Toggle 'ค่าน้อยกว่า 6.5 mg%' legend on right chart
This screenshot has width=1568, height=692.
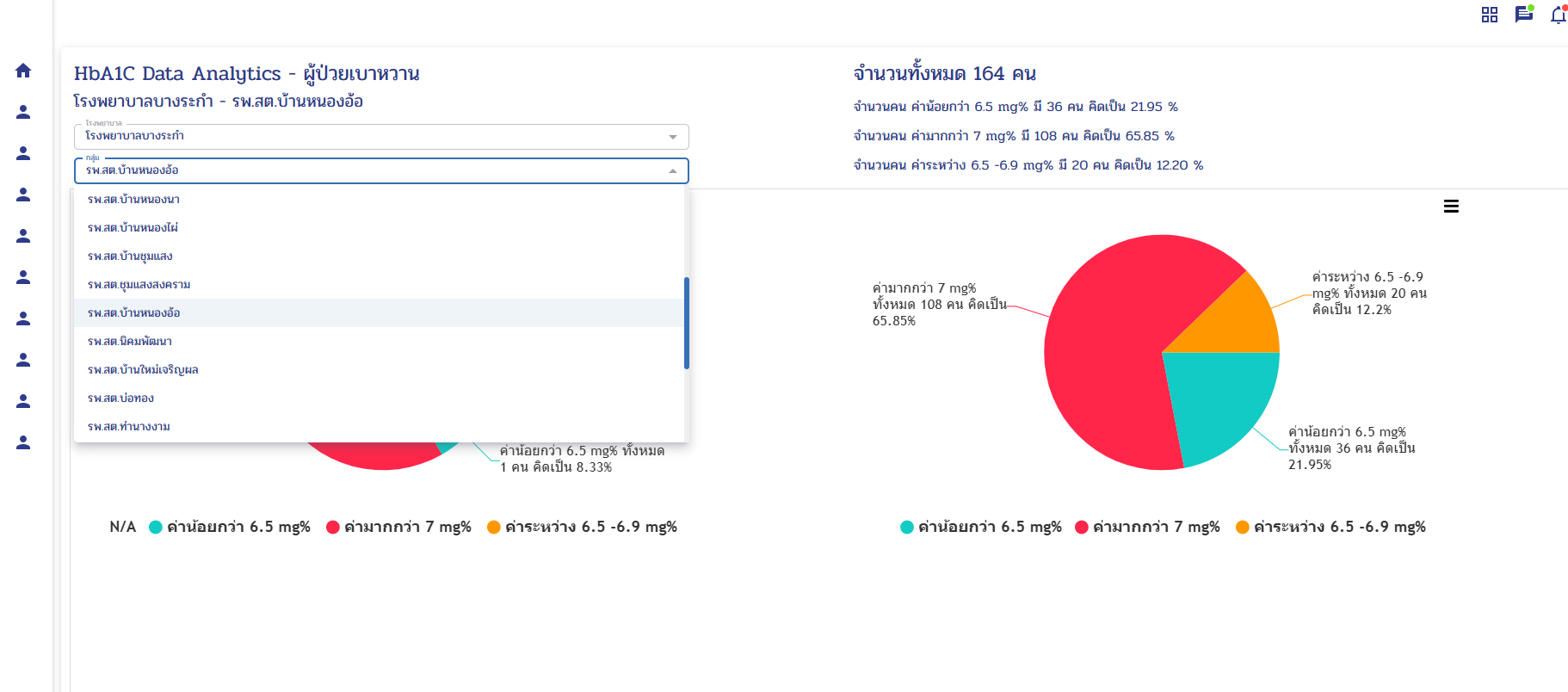(981, 527)
